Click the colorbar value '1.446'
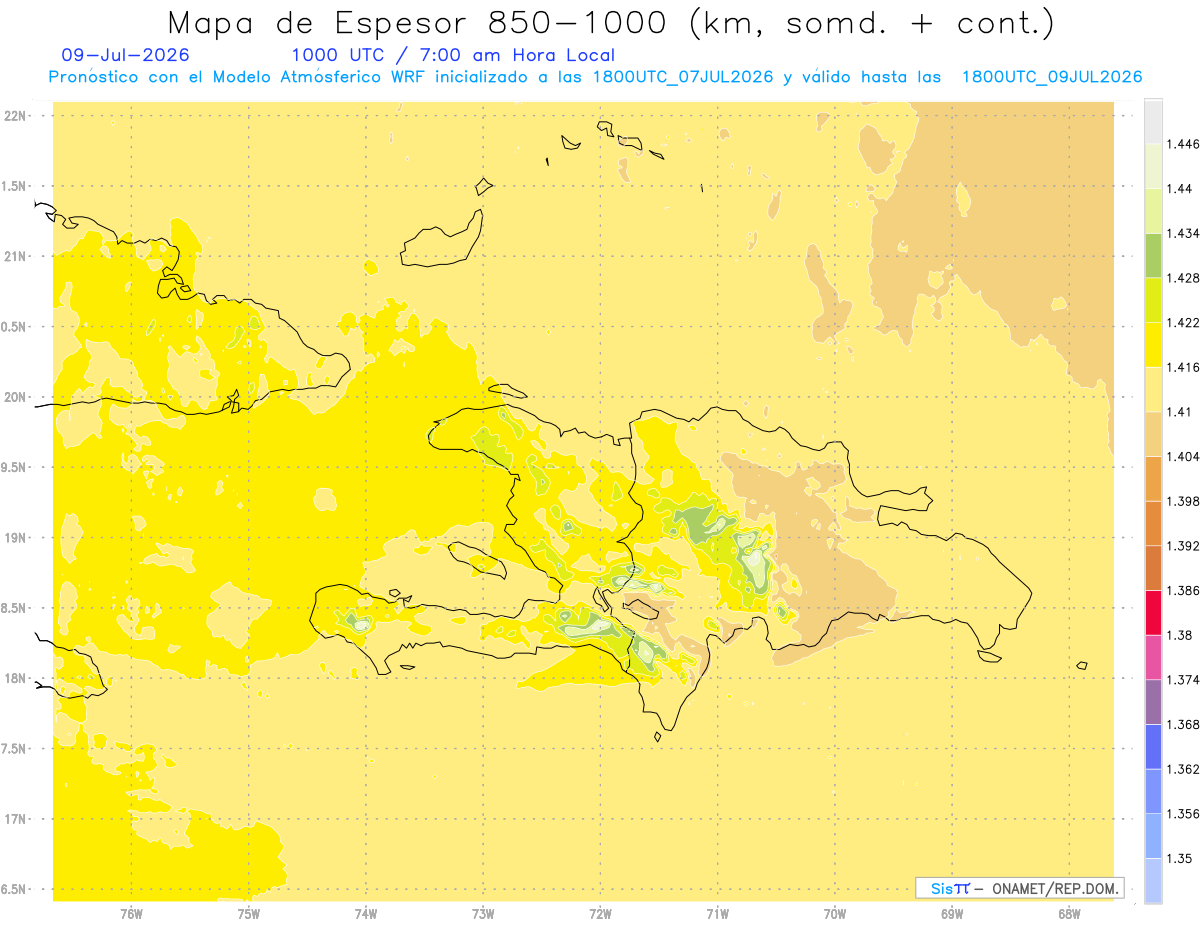 pos(1183,144)
